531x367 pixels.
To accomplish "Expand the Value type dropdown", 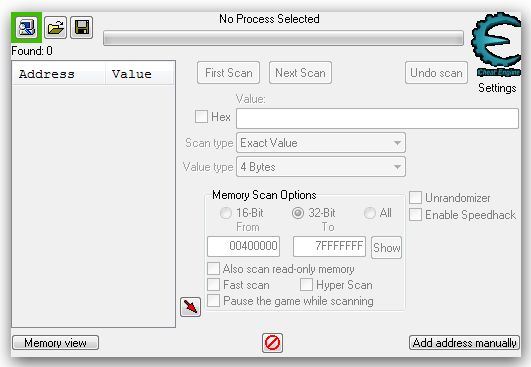I will (x=321, y=167).
